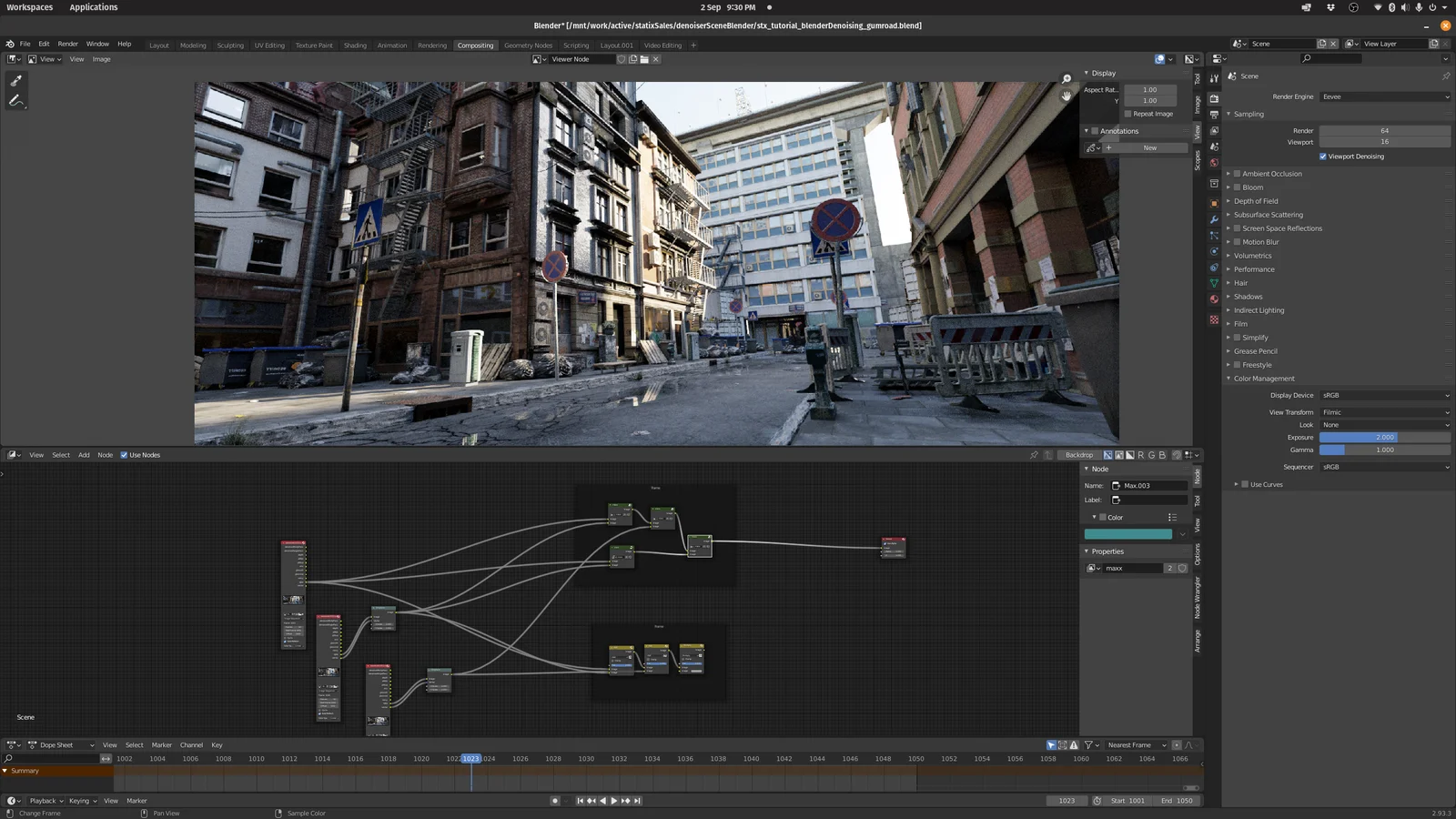The height and width of the screenshot is (819, 1456).
Task: Disable the Viewport Denoising checkbox
Action: (x=1323, y=156)
